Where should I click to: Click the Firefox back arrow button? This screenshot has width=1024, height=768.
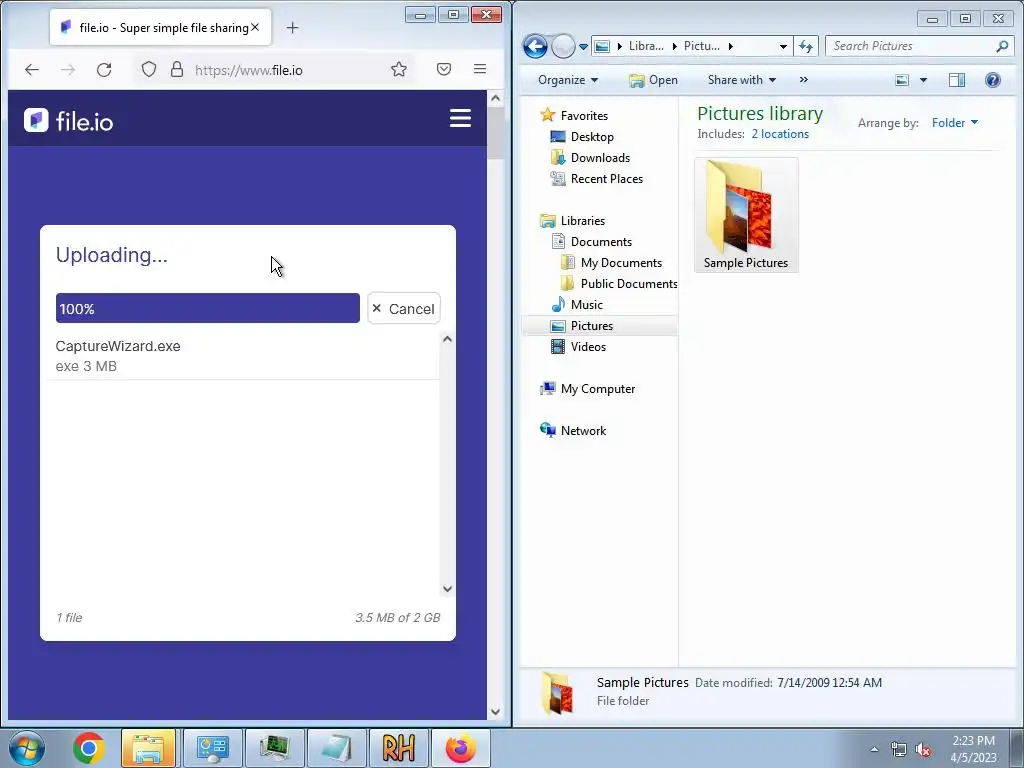pyautogui.click(x=31, y=69)
